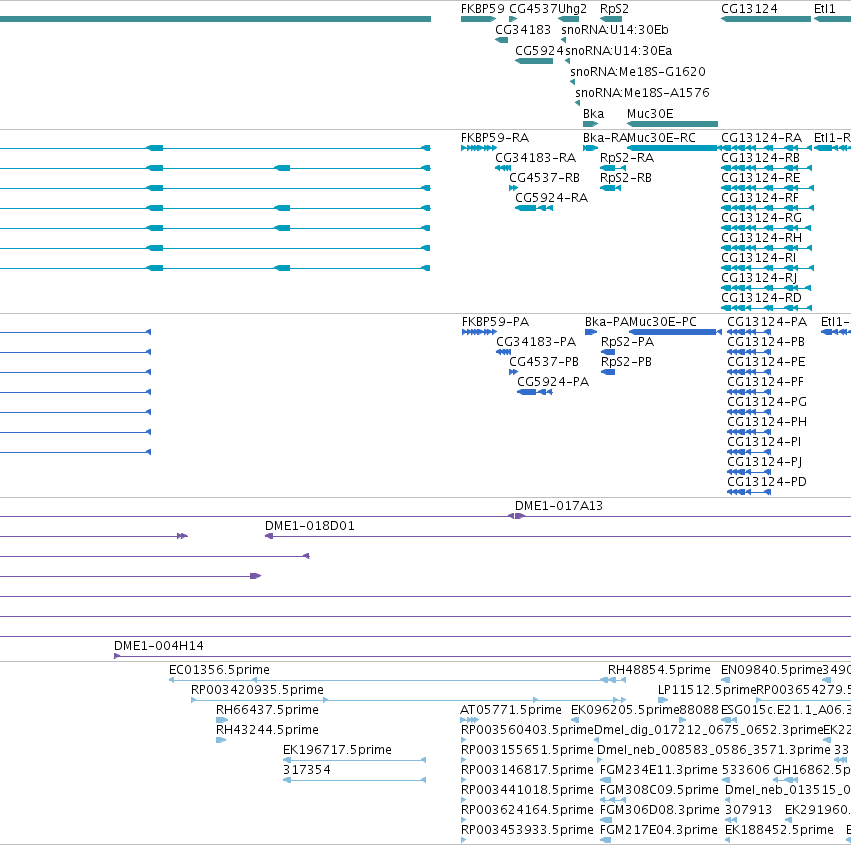Select the 307913 EST label
Viewport: 851px width, 845px height.
point(748,810)
